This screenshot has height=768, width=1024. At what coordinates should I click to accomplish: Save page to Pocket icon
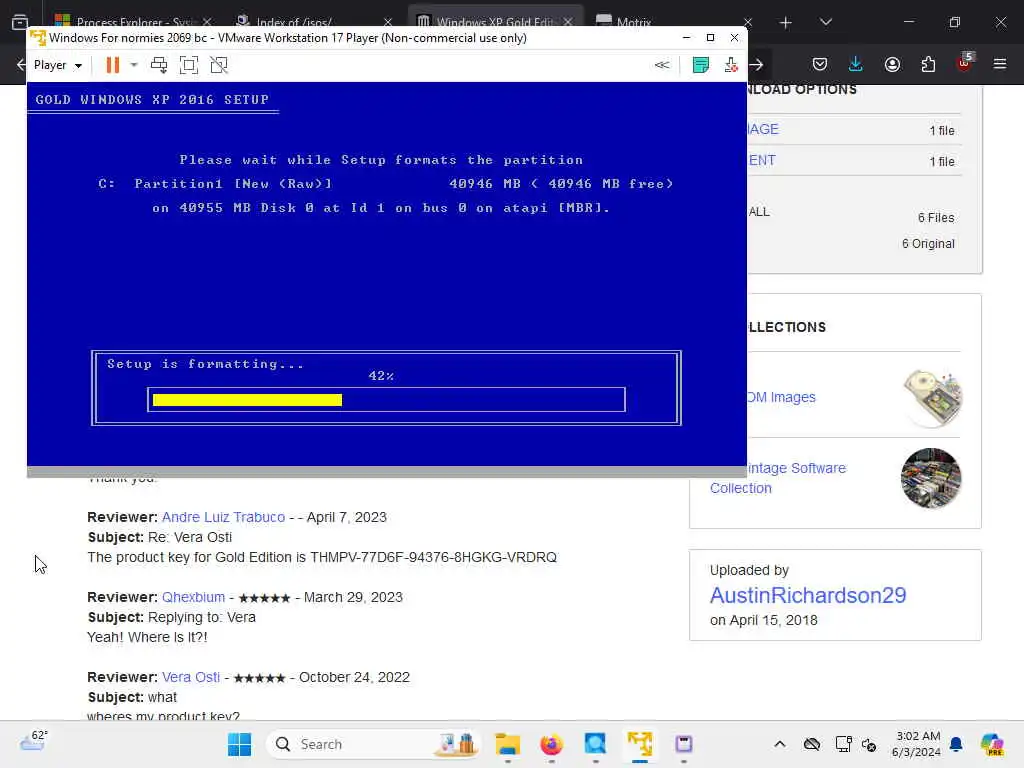pos(820,64)
